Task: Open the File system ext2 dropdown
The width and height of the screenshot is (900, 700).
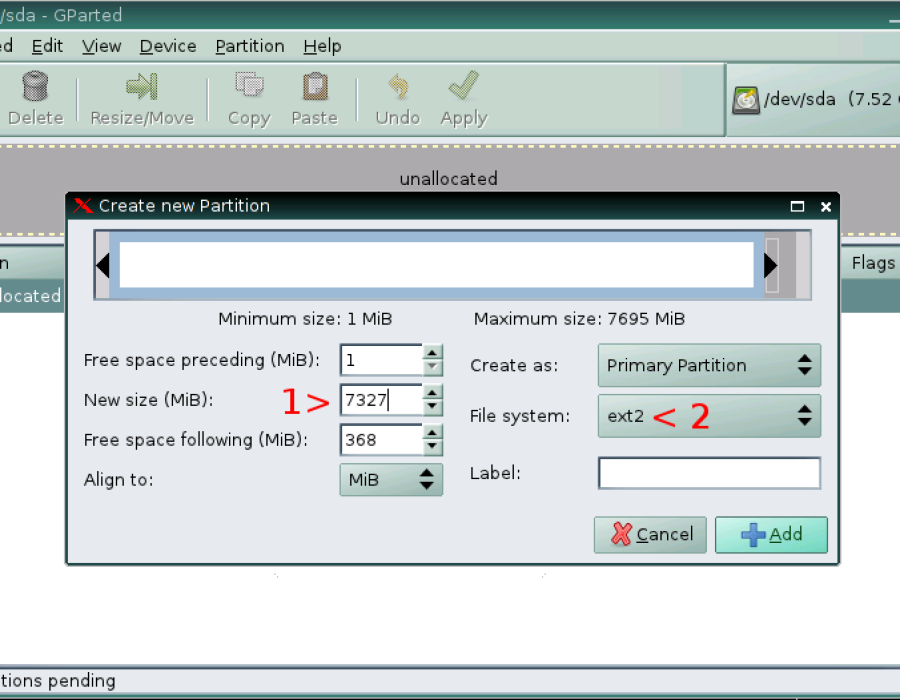Action: (x=709, y=416)
